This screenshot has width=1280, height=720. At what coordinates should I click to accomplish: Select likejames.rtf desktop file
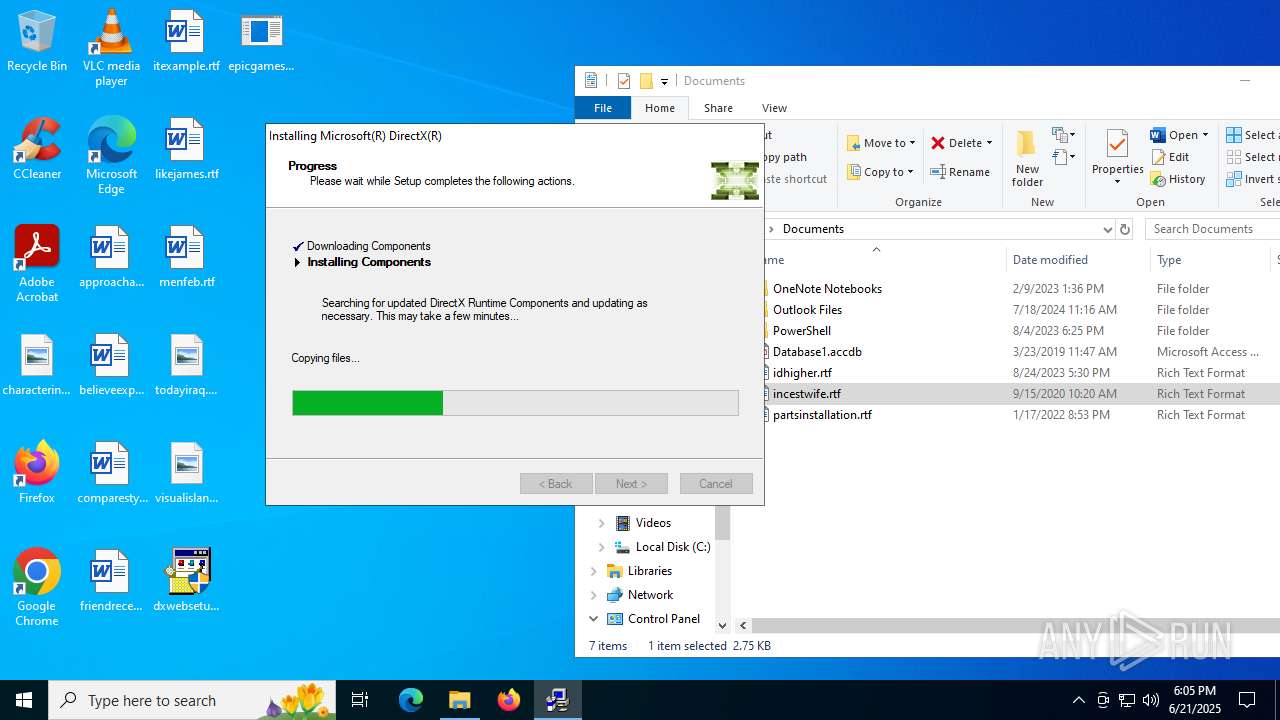186,150
